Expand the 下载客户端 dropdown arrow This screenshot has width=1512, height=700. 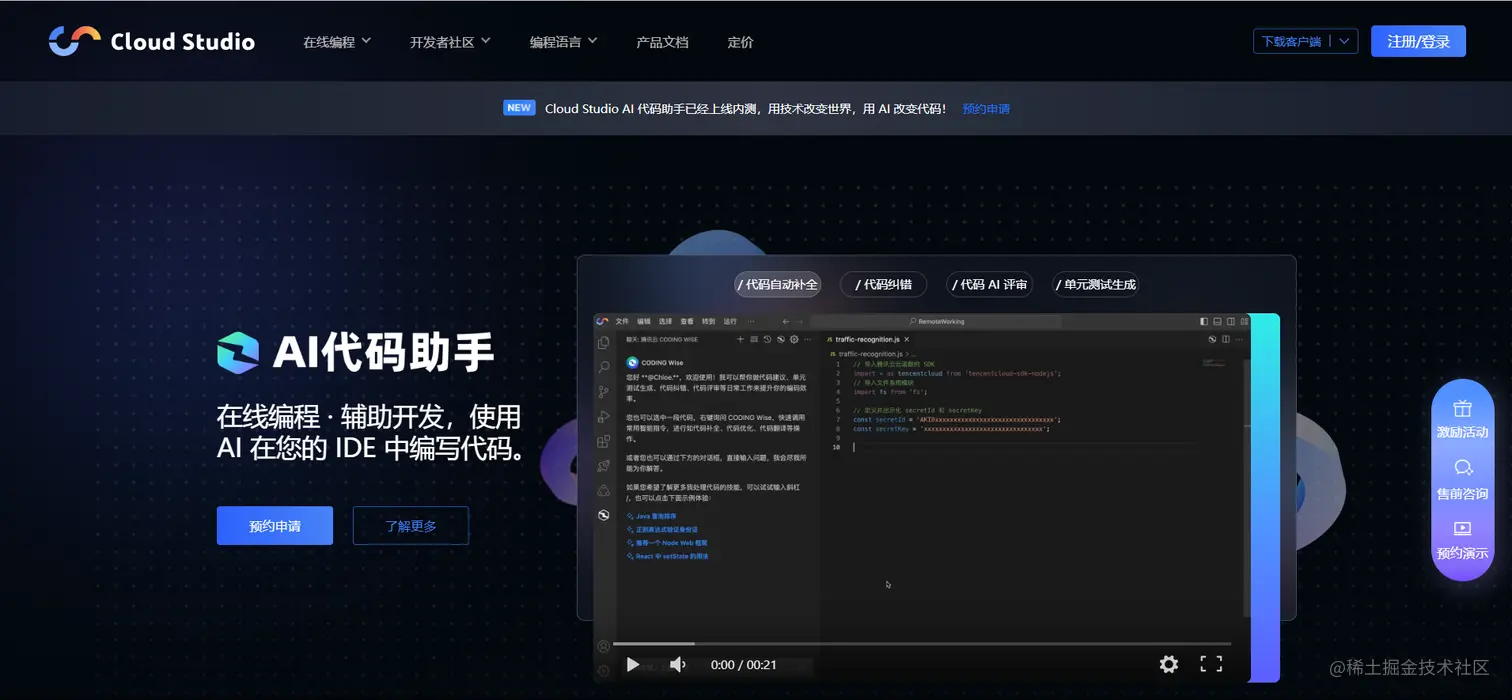pyautogui.click(x=1344, y=41)
